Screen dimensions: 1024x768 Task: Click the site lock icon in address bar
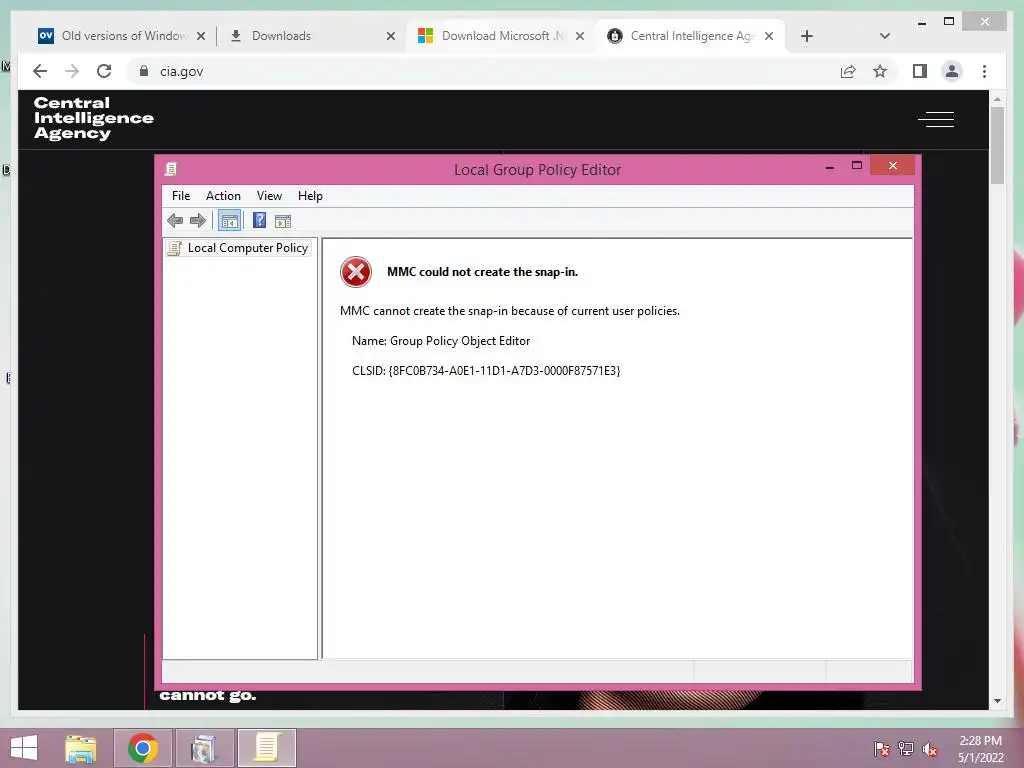pos(144,71)
